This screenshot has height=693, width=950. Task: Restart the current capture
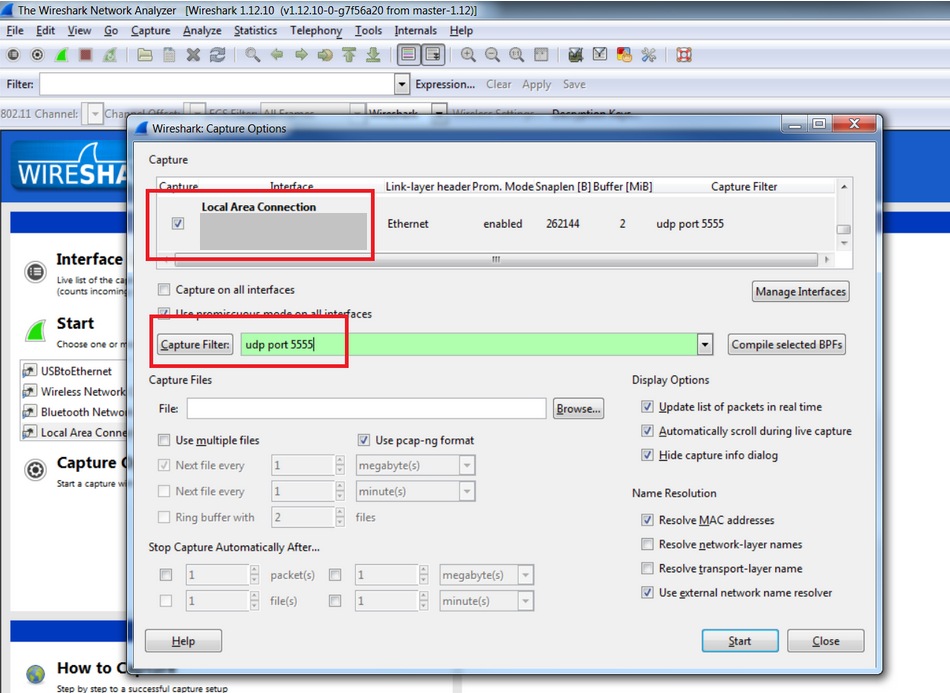(109, 55)
